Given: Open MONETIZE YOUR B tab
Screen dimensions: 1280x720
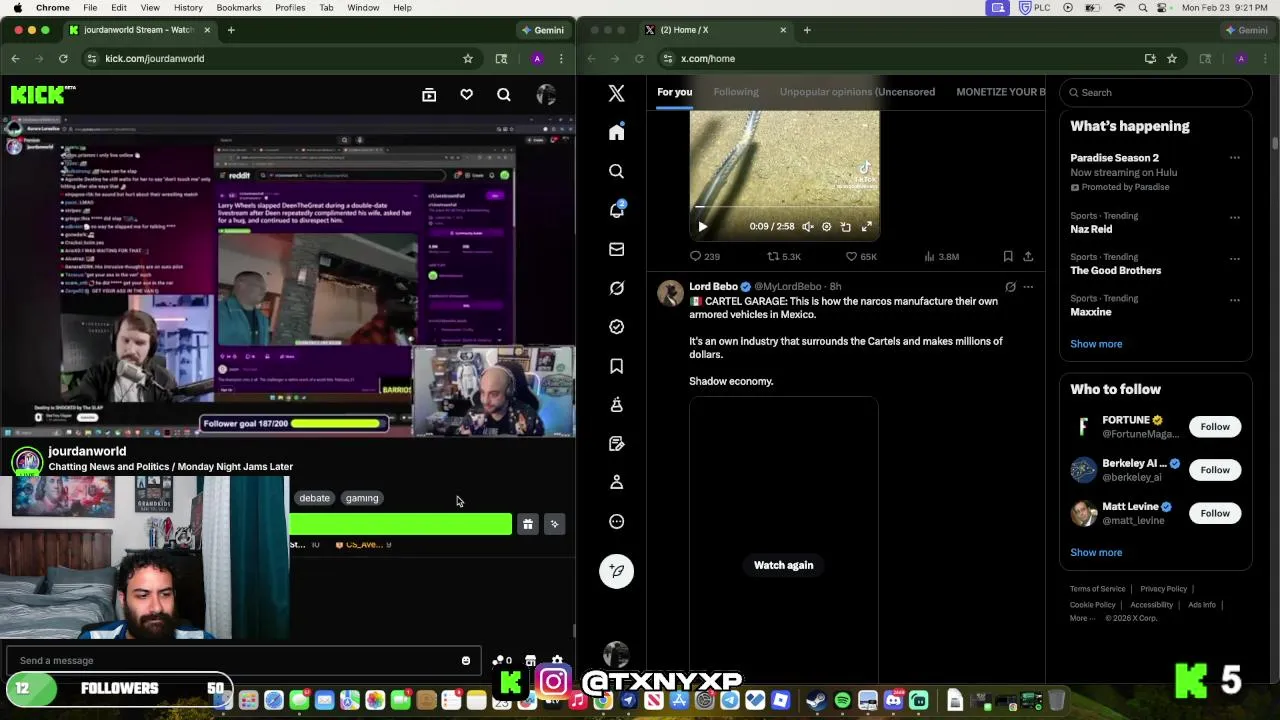Looking at the screenshot, I should point(1000,92).
